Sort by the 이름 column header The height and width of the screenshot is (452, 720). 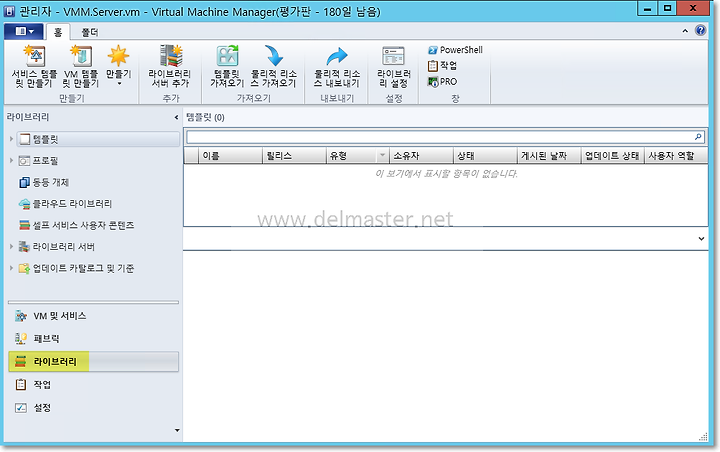tap(230, 156)
